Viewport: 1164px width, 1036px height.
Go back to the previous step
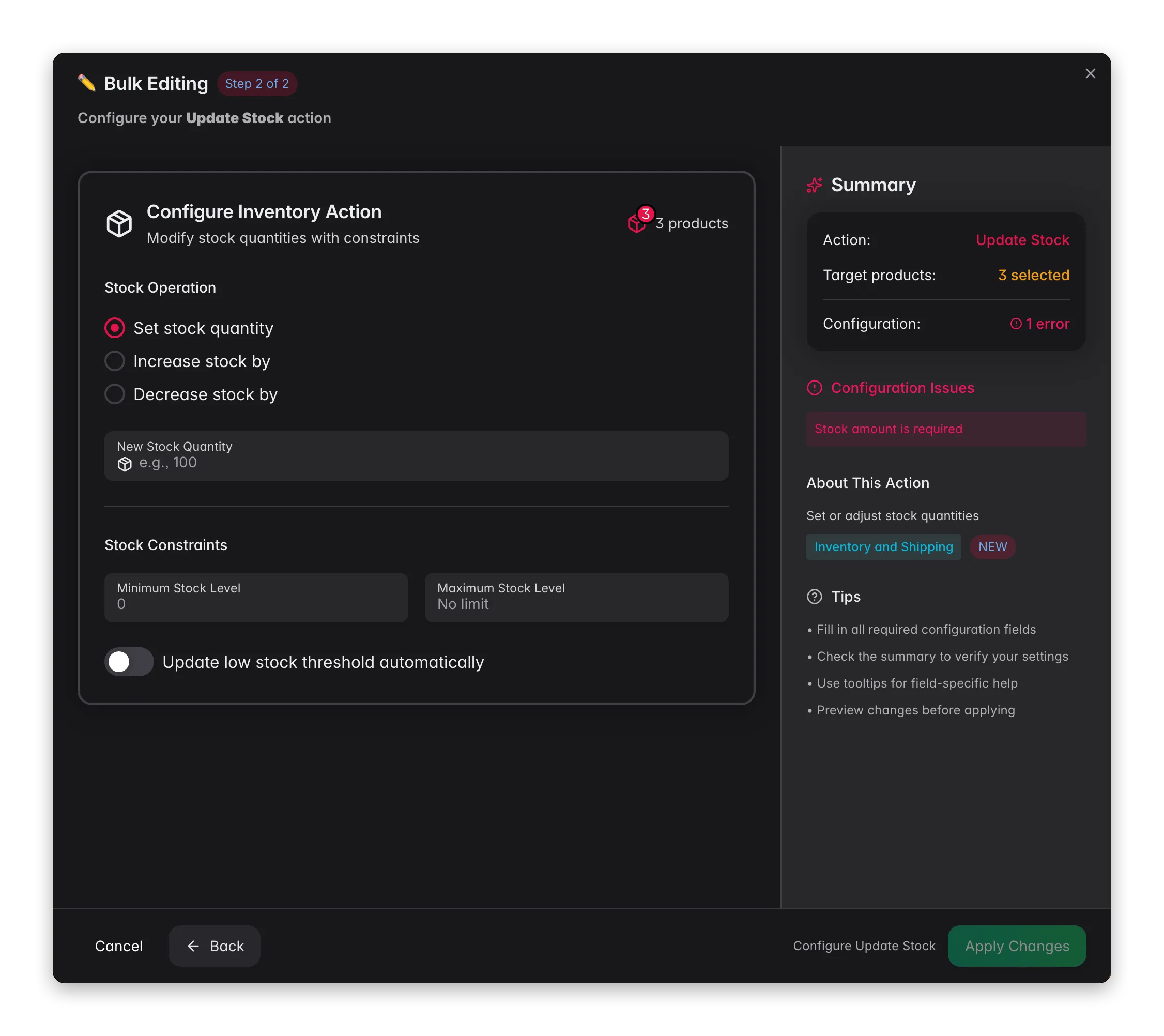pos(215,946)
